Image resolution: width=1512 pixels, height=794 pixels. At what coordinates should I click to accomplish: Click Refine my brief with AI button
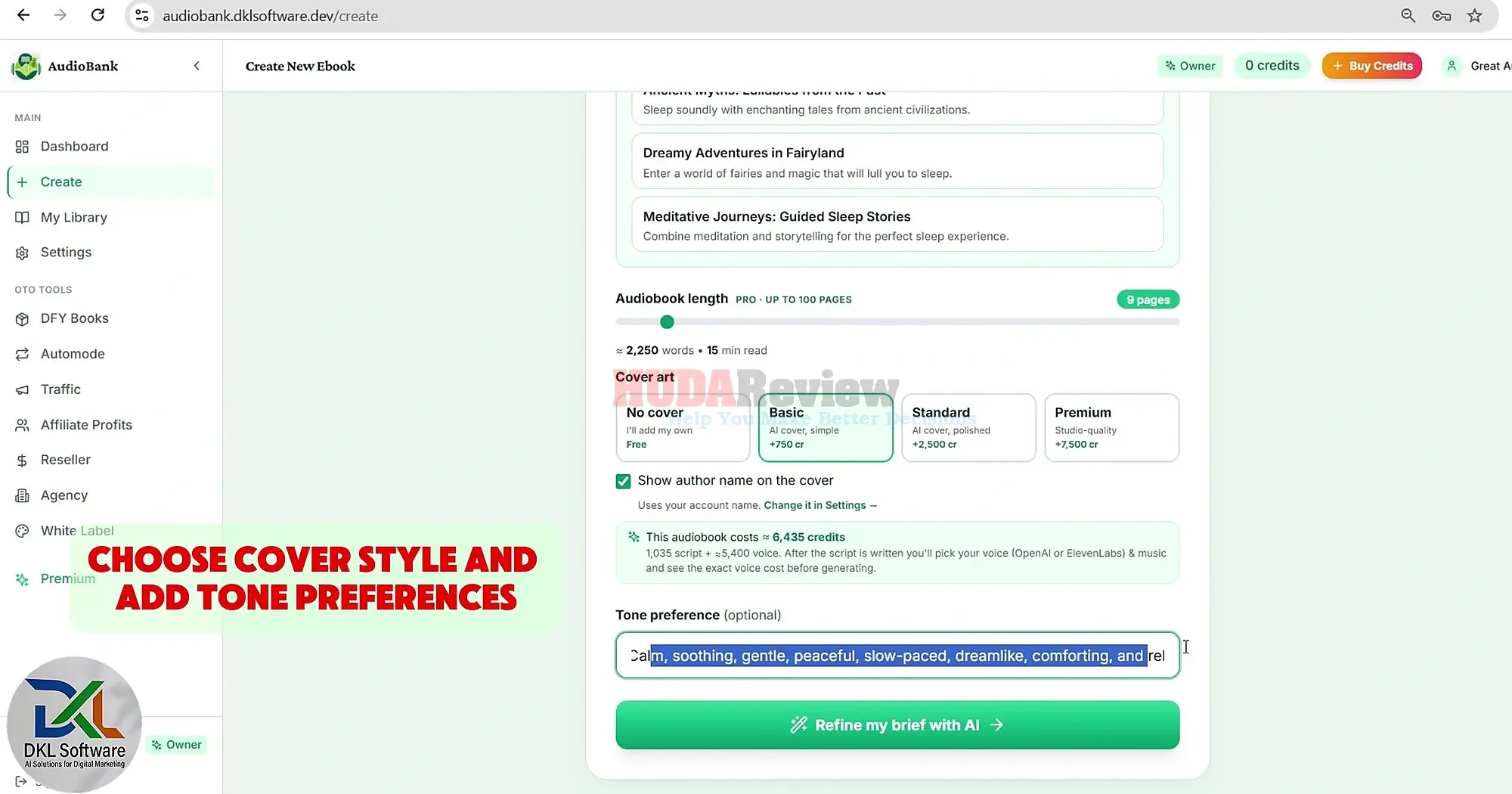tap(897, 725)
